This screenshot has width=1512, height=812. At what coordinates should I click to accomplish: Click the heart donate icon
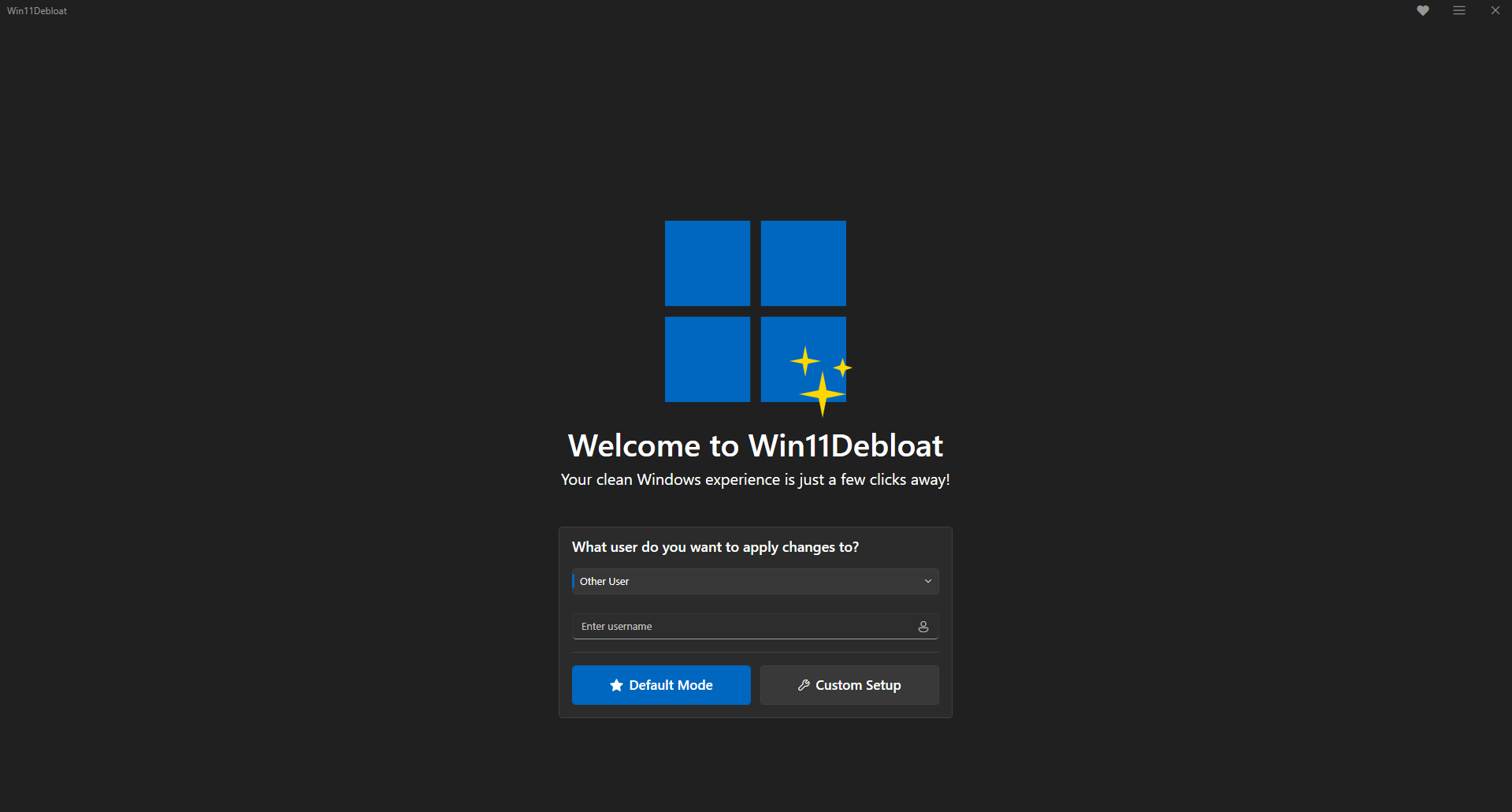point(1423,10)
